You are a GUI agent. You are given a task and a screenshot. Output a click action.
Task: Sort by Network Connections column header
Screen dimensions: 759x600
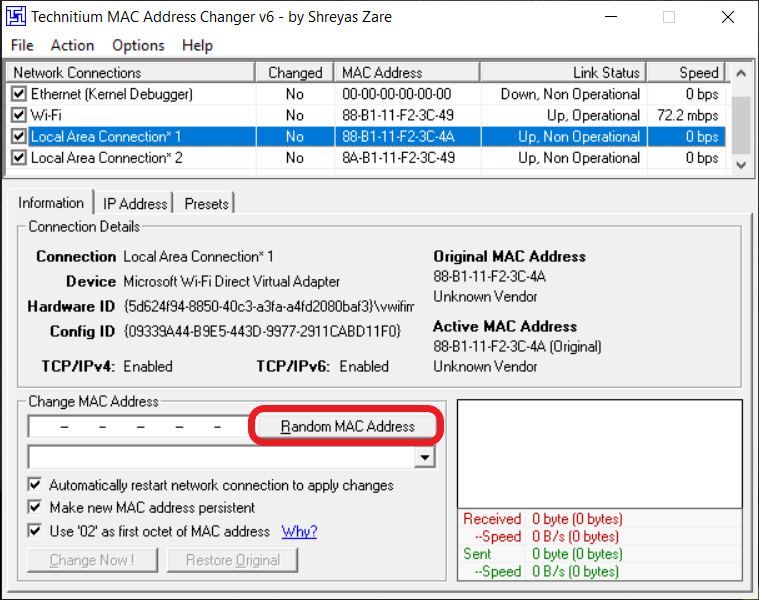(x=131, y=73)
